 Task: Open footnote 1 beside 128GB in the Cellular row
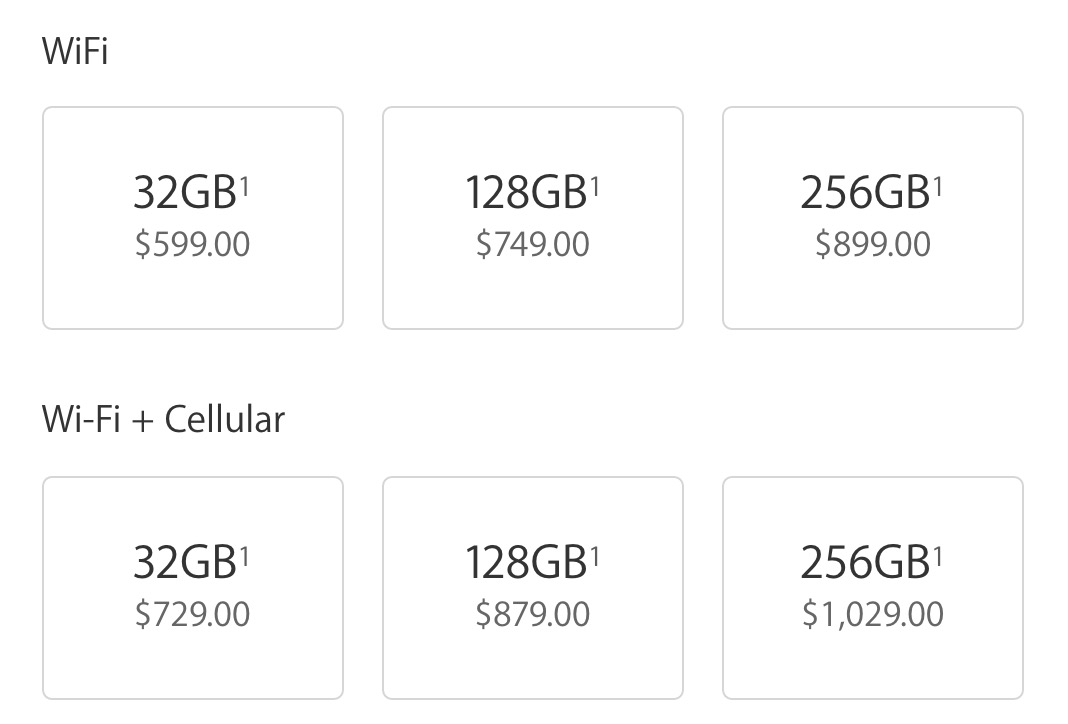[595, 552]
